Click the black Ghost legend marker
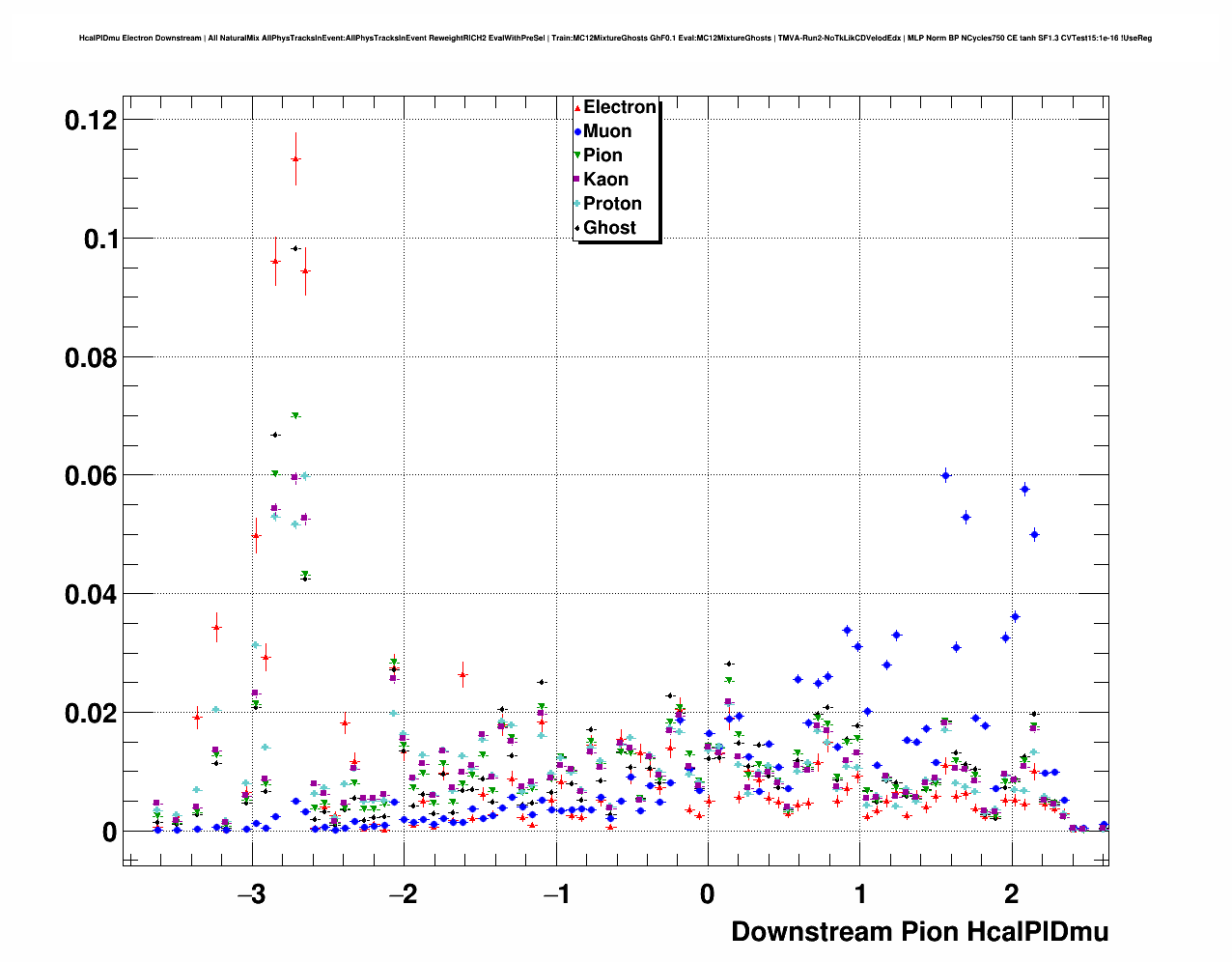1232x962 pixels. pyautogui.click(x=577, y=228)
